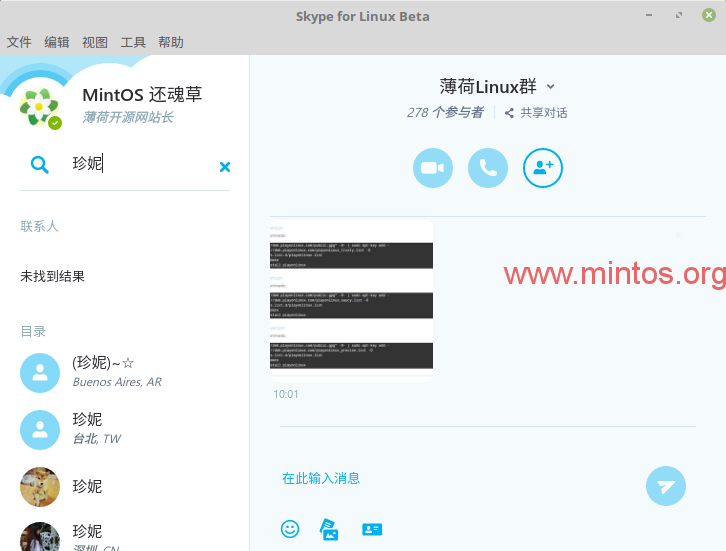
Task: Close the Skype for Linux Beta window
Action: (708, 15)
